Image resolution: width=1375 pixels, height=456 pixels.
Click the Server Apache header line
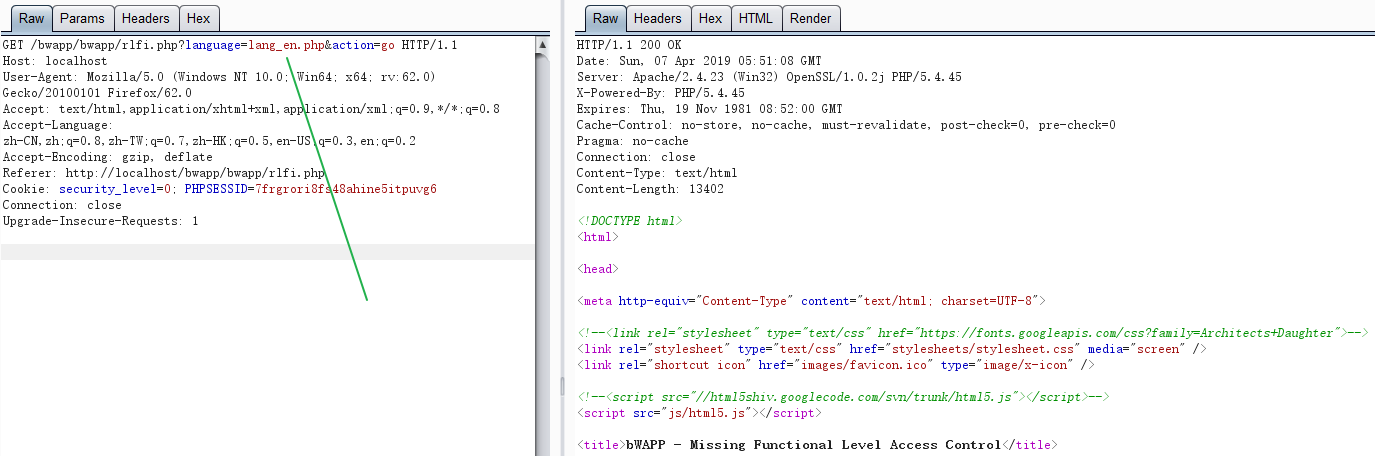(x=769, y=77)
